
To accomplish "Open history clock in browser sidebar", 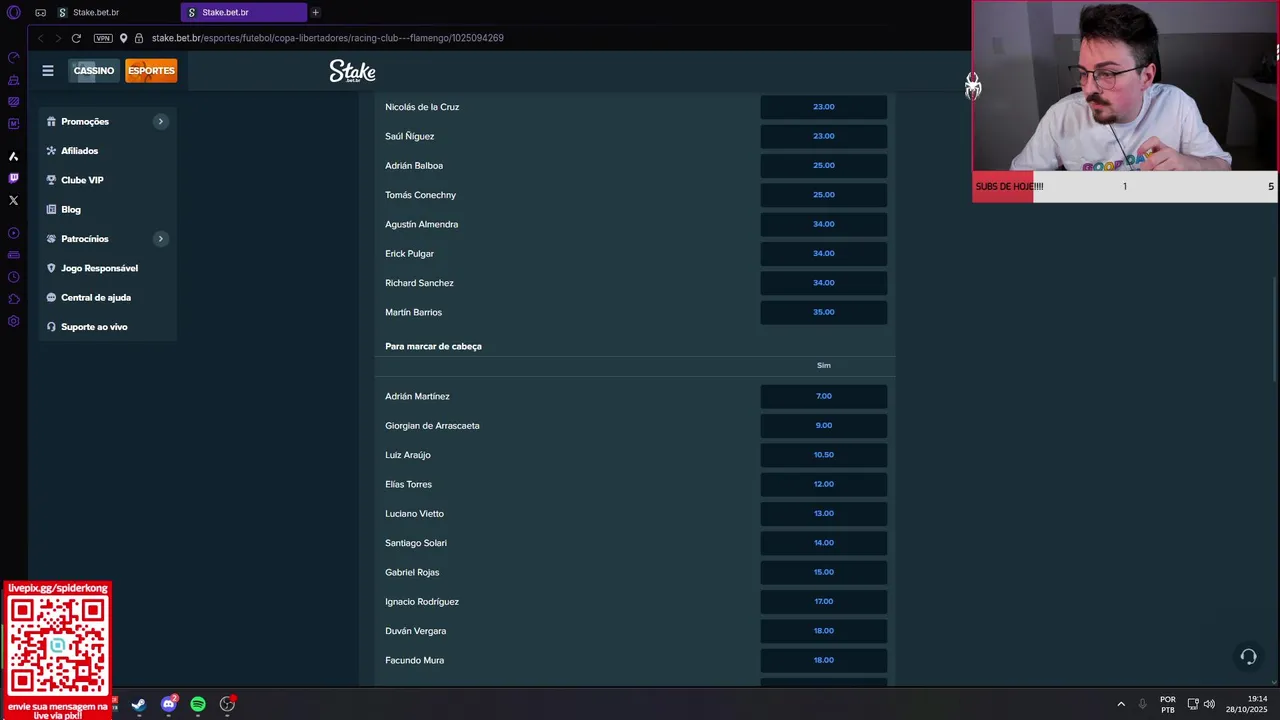I will (x=13, y=277).
